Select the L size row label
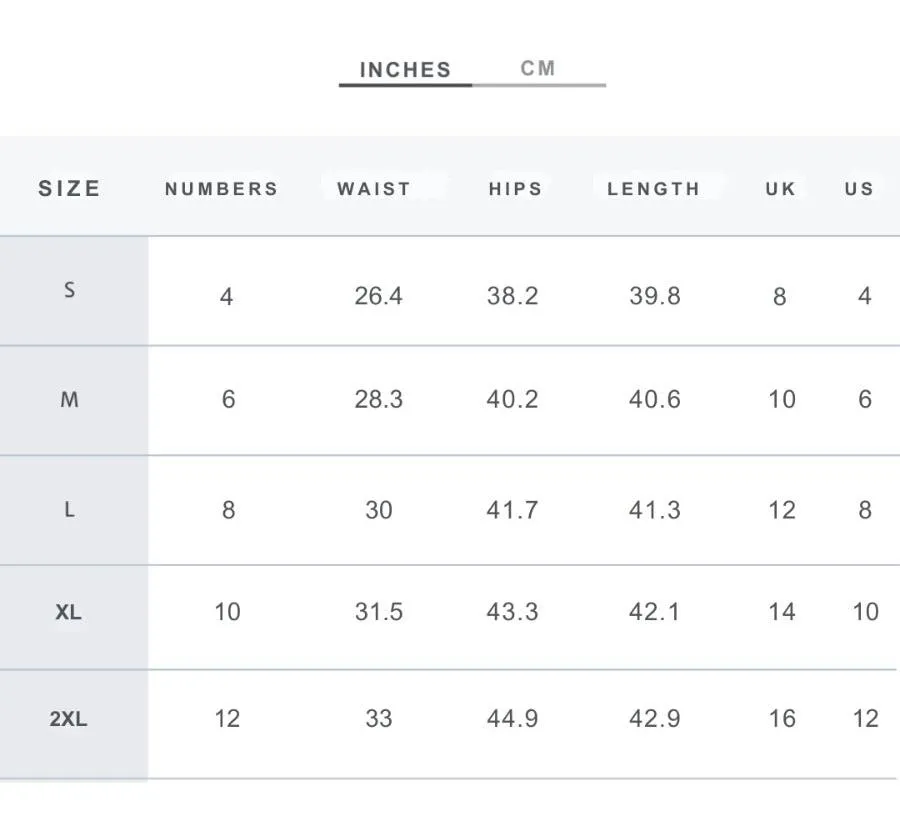This screenshot has height=824, width=900. click(x=69, y=510)
